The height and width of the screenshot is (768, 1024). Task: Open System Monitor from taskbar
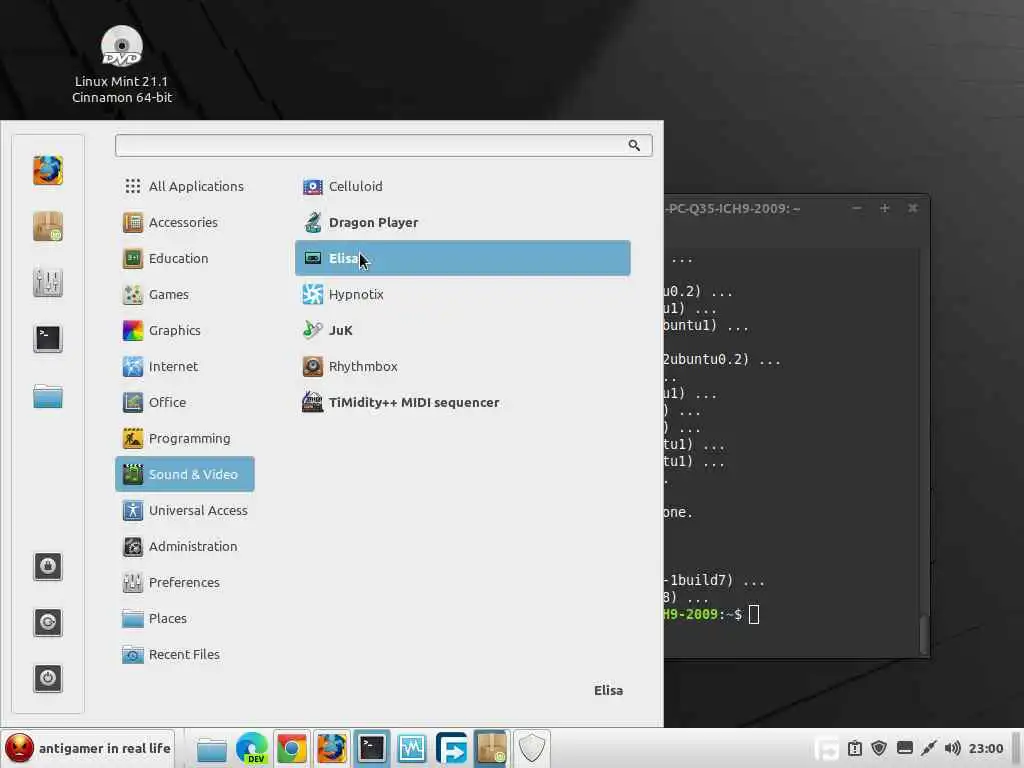tap(412, 748)
